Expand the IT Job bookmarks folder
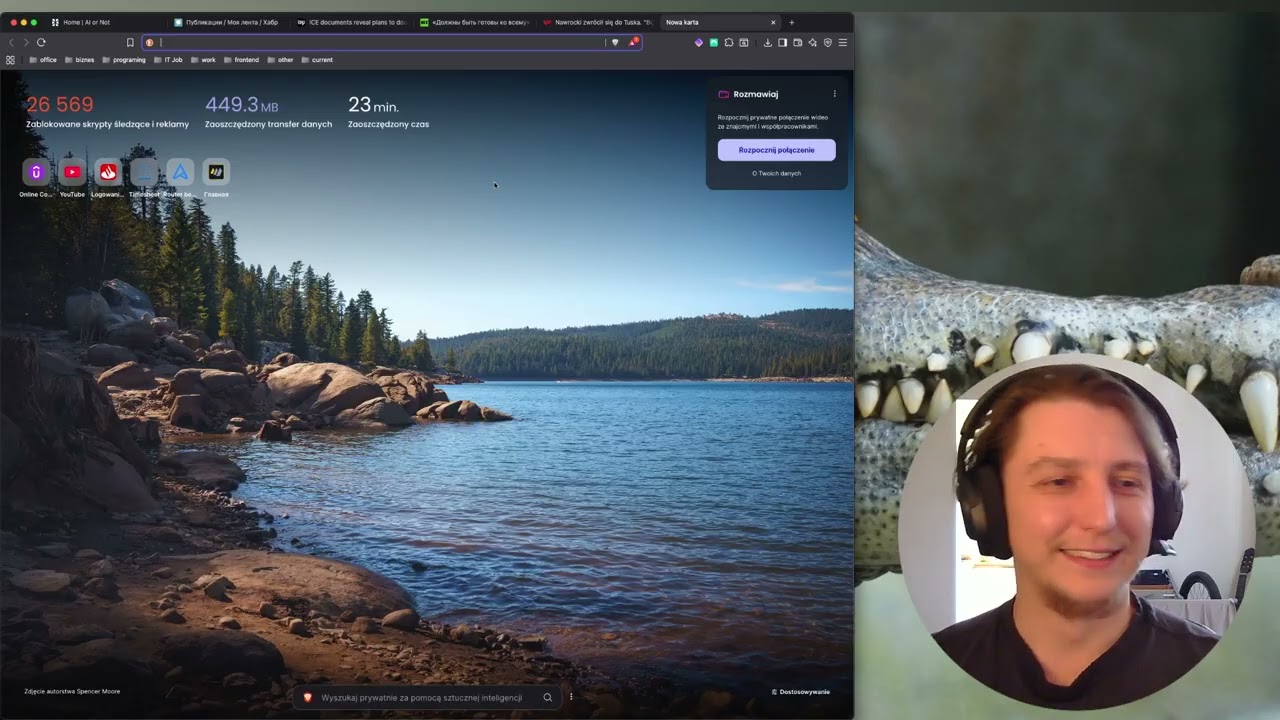This screenshot has height=720, width=1280. coord(168,60)
